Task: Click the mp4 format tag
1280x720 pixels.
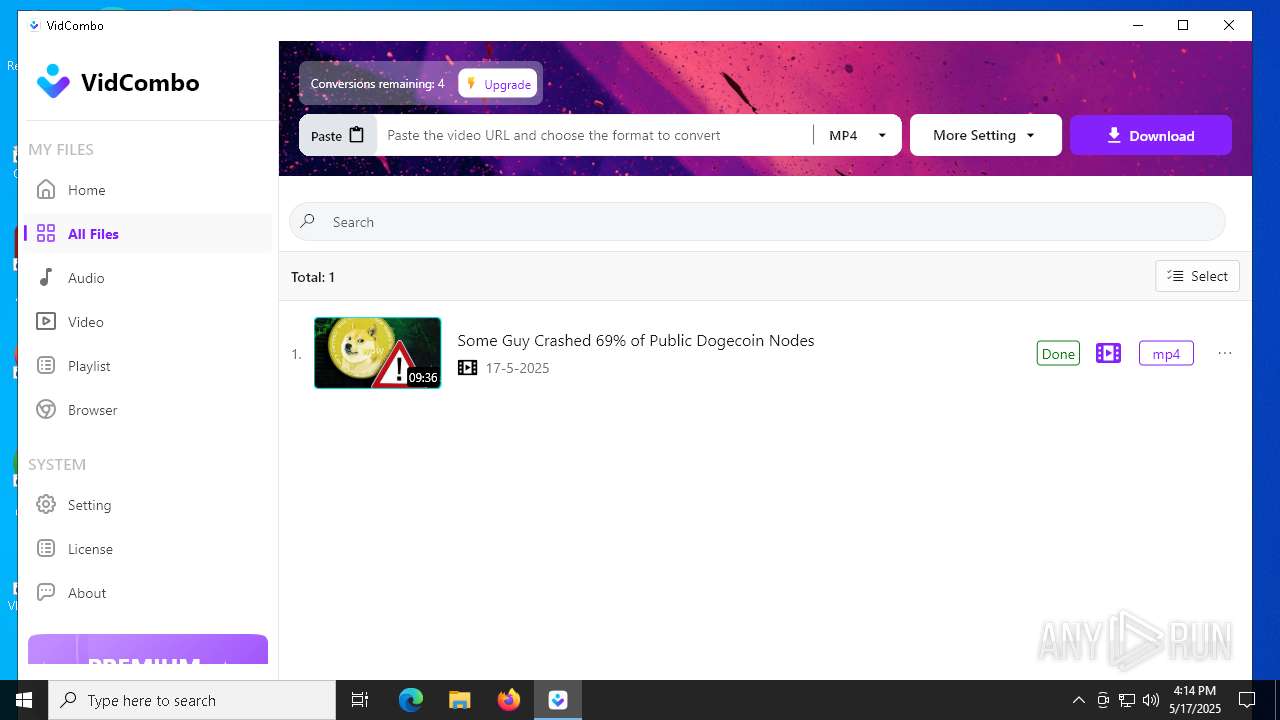Action: pos(1166,353)
